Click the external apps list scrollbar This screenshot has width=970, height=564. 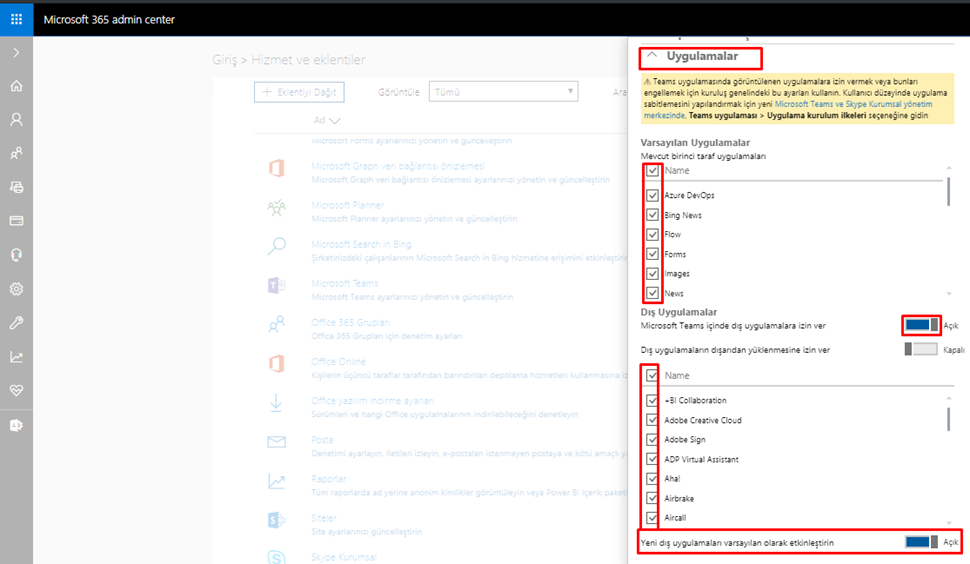(x=948, y=417)
